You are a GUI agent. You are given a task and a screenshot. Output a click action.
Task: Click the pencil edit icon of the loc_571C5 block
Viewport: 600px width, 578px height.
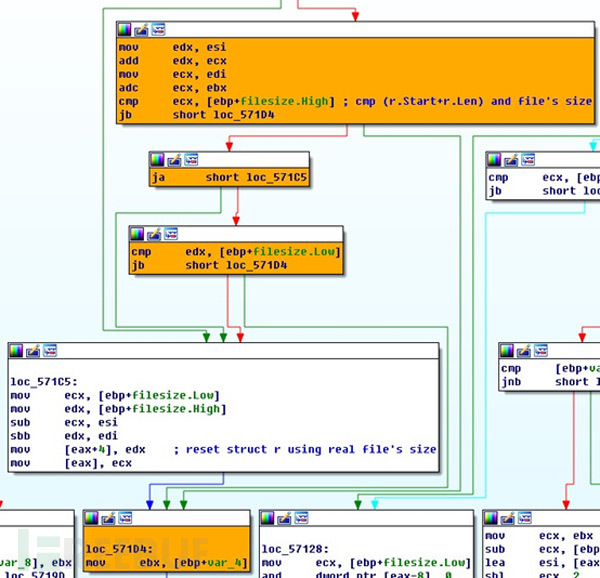(33, 350)
